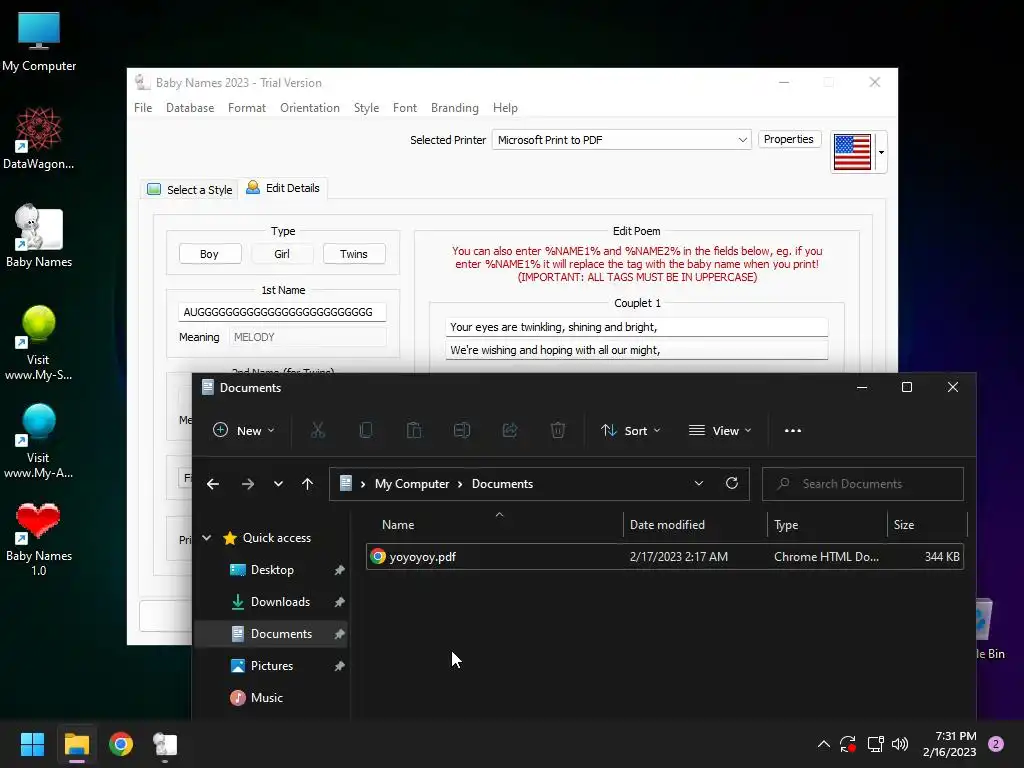The width and height of the screenshot is (1024, 768).
Task: Open the Windows Start button
Action: pos(32,744)
